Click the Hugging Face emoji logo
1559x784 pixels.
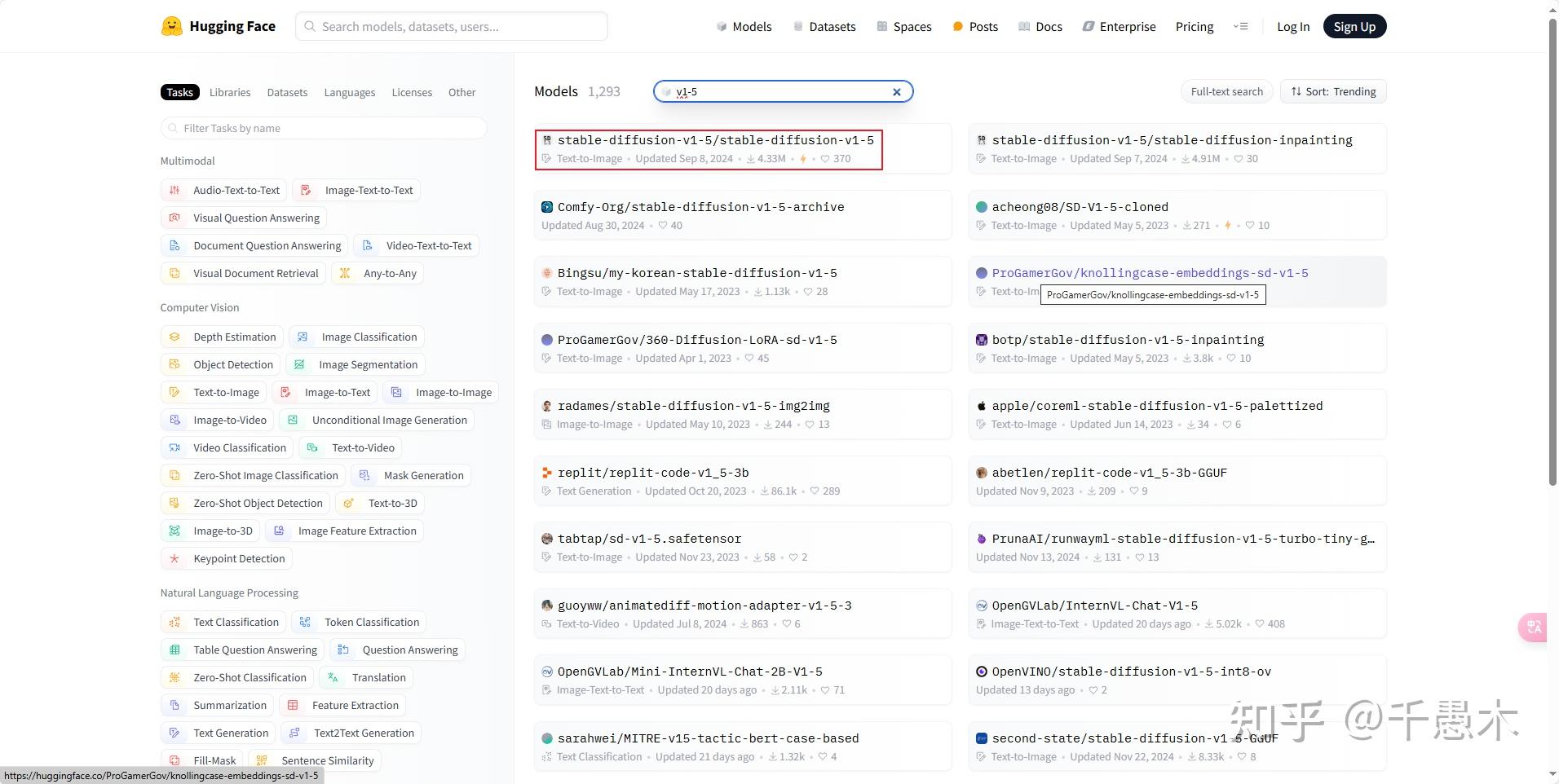click(171, 26)
